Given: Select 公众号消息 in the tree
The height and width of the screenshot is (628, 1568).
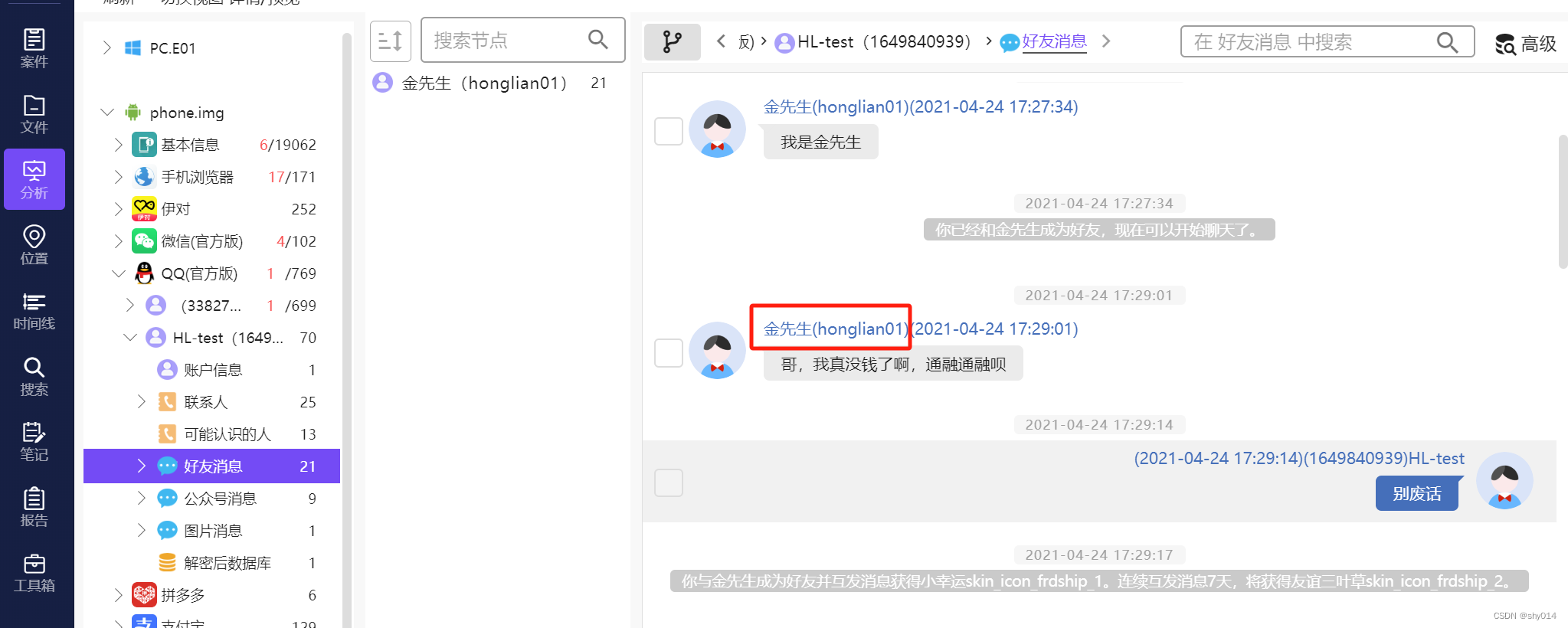Looking at the screenshot, I should 220,499.
